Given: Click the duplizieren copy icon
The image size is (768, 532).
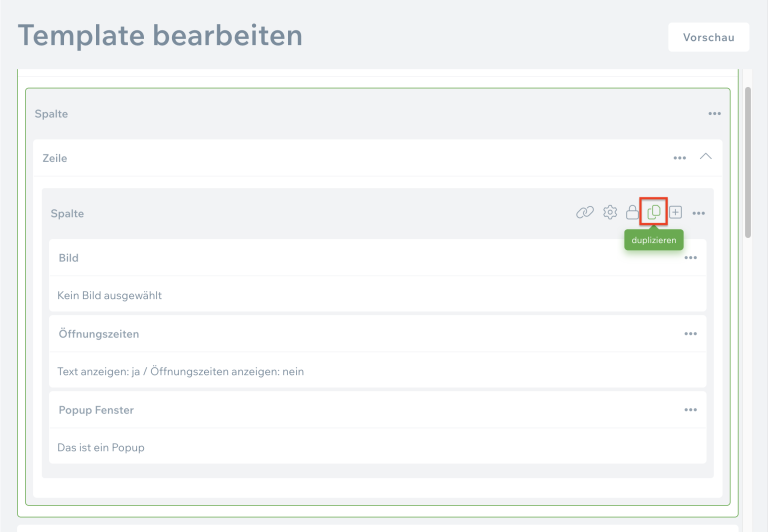Looking at the screenshot, I should click(x=654, y=212).
